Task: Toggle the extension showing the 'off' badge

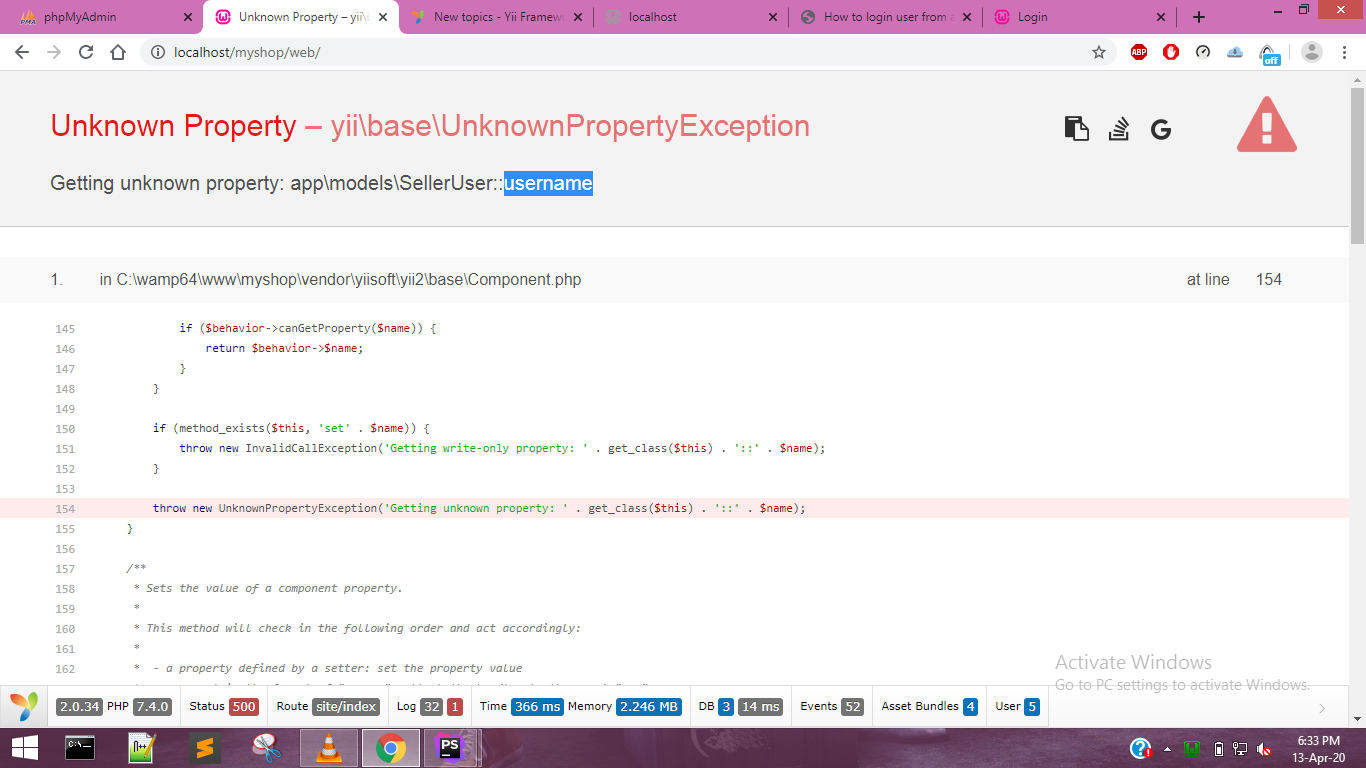Action: (x=1268, y=53)
